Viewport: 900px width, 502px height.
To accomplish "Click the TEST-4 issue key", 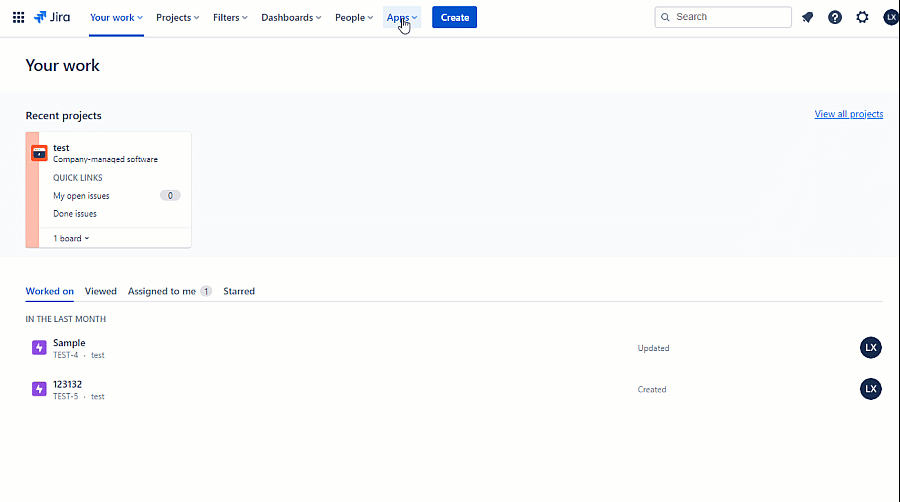I will 65,355.
